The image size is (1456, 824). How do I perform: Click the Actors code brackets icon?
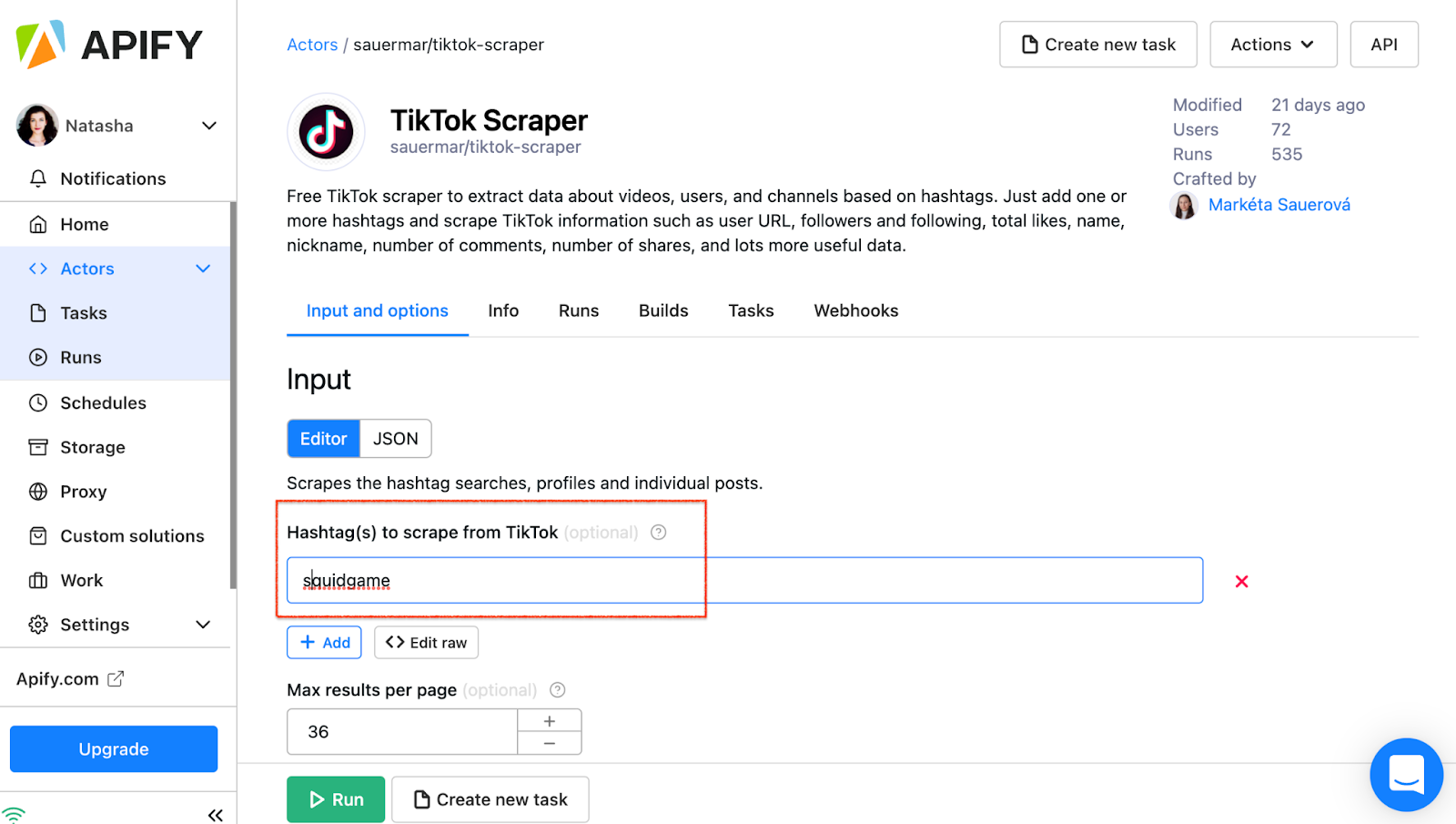click(x=38, y=269)
